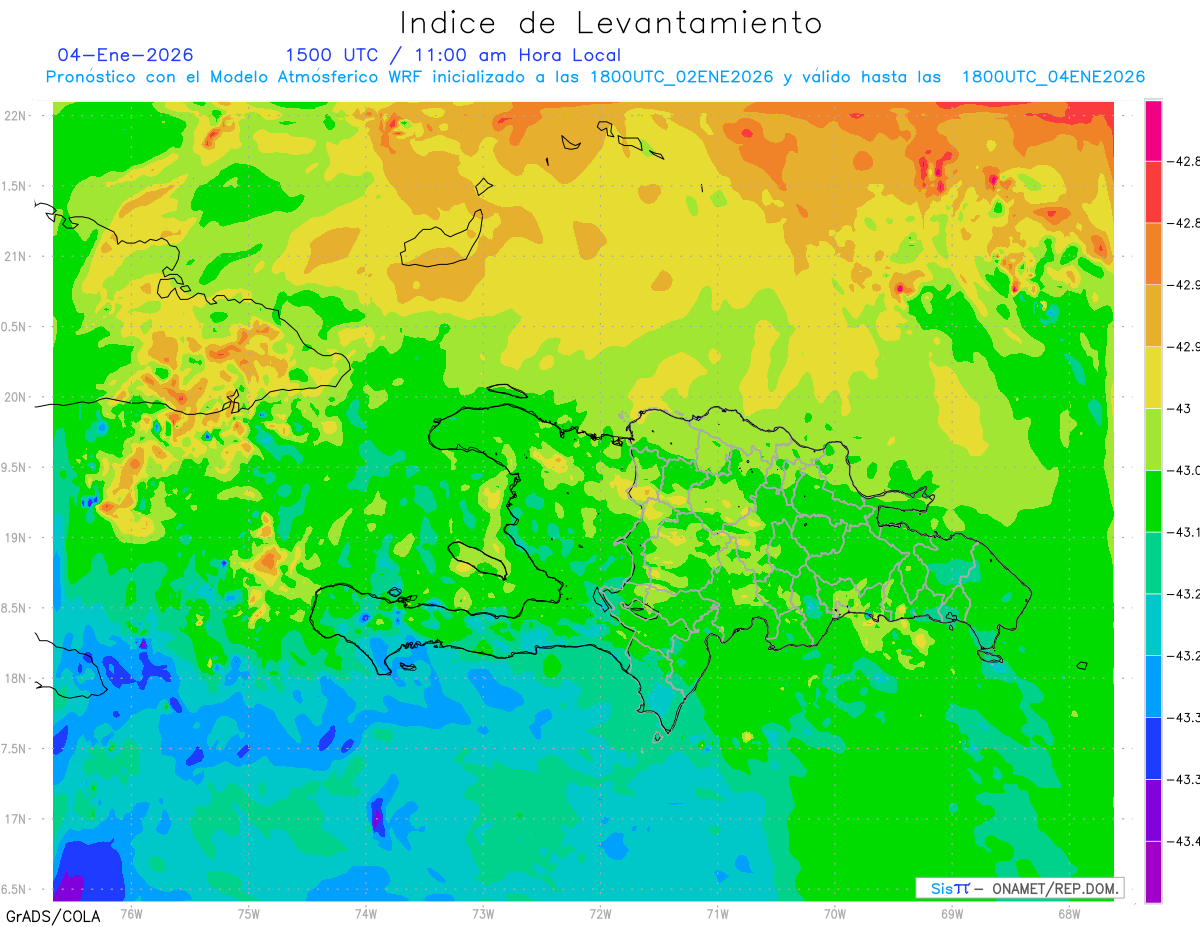Select the '04-Ene-2026' date label
The height and width of the screenshot is (927, 1200).
125,55
